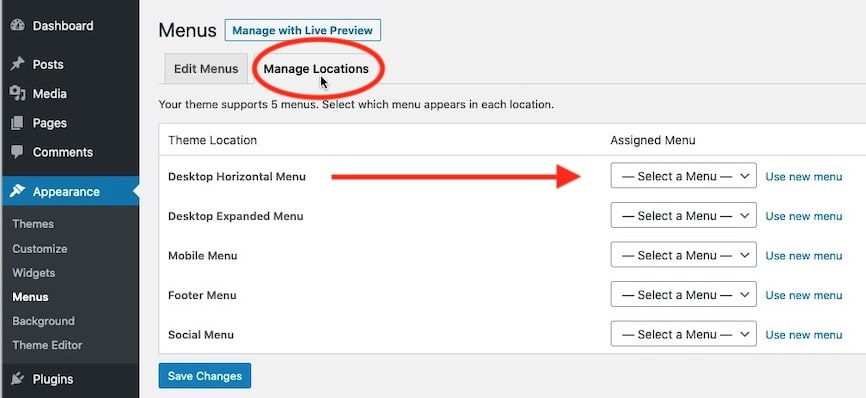
Task: Click the Dashboard gauge icon
Action: pos(18,25)
